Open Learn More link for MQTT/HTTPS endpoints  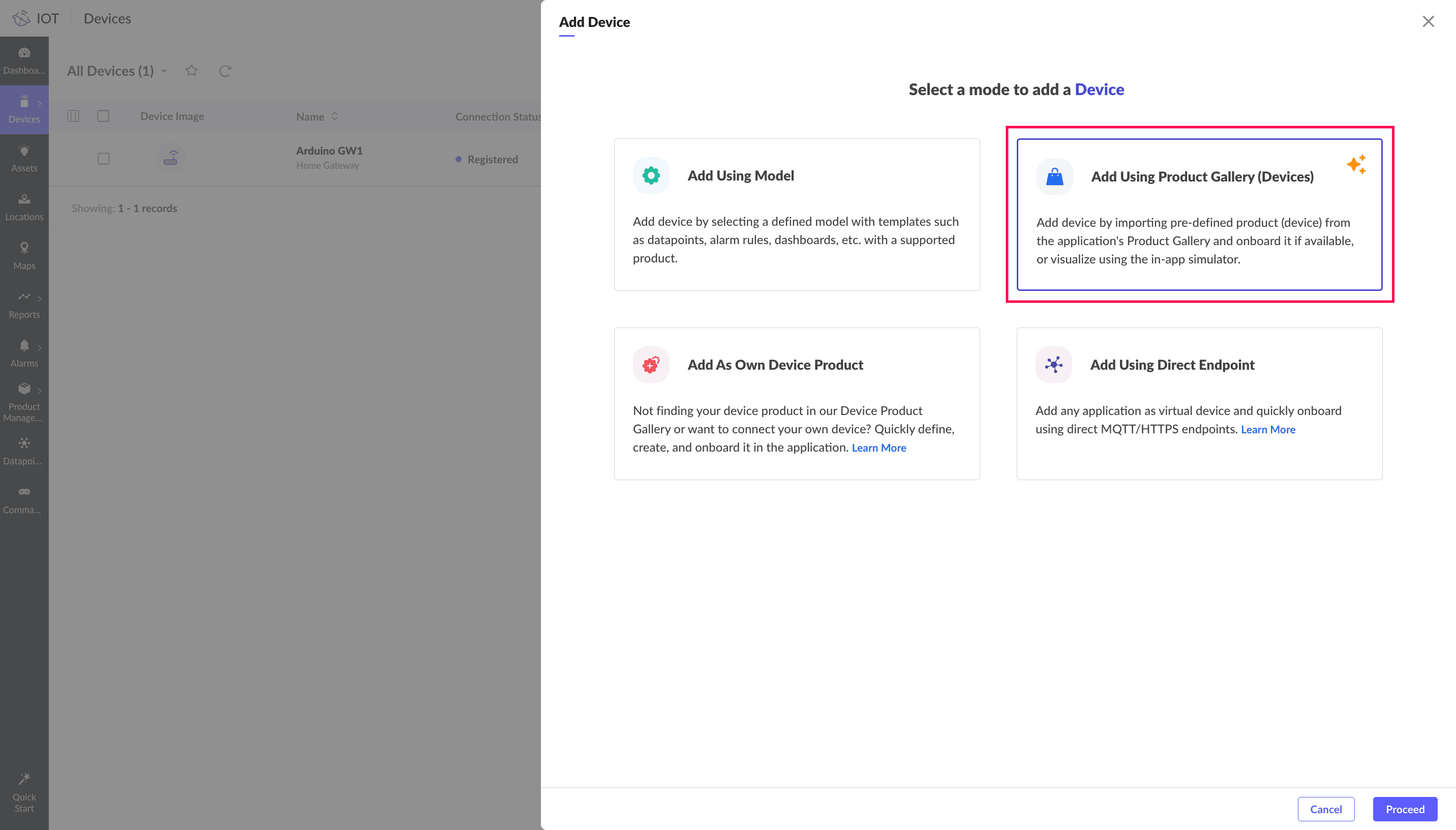[1267, 429]
